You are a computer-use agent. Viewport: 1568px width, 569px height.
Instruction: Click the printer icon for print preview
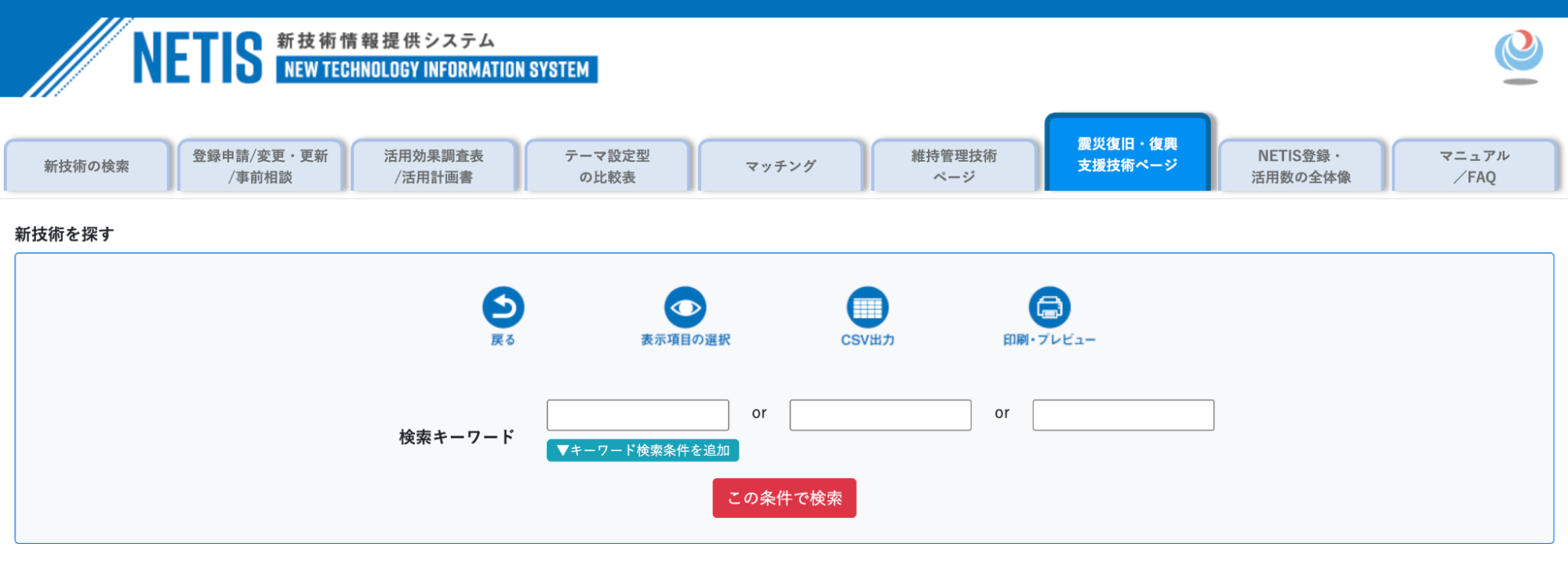[x=1049, y=307]
